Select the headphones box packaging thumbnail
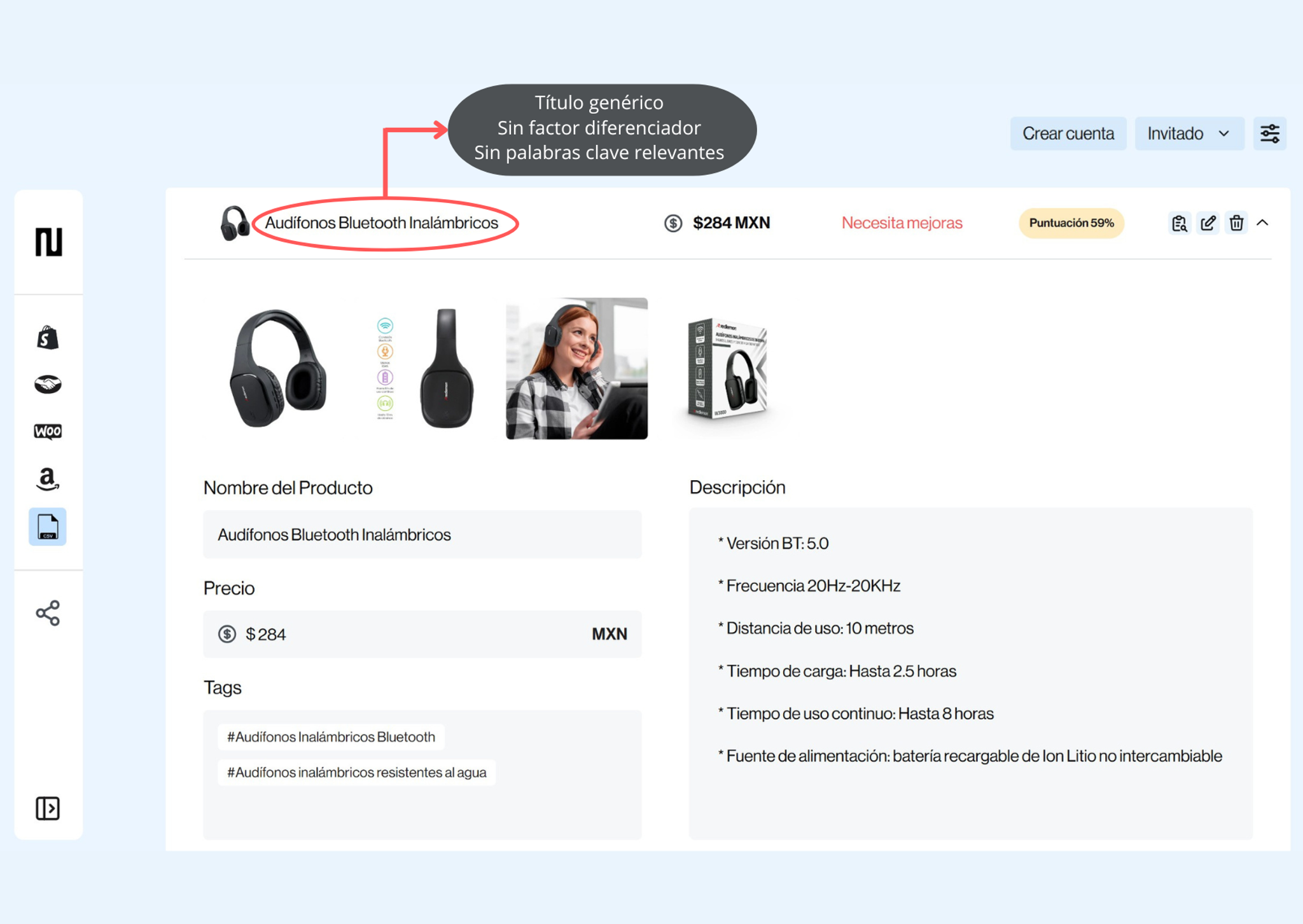 pos(727,368)
